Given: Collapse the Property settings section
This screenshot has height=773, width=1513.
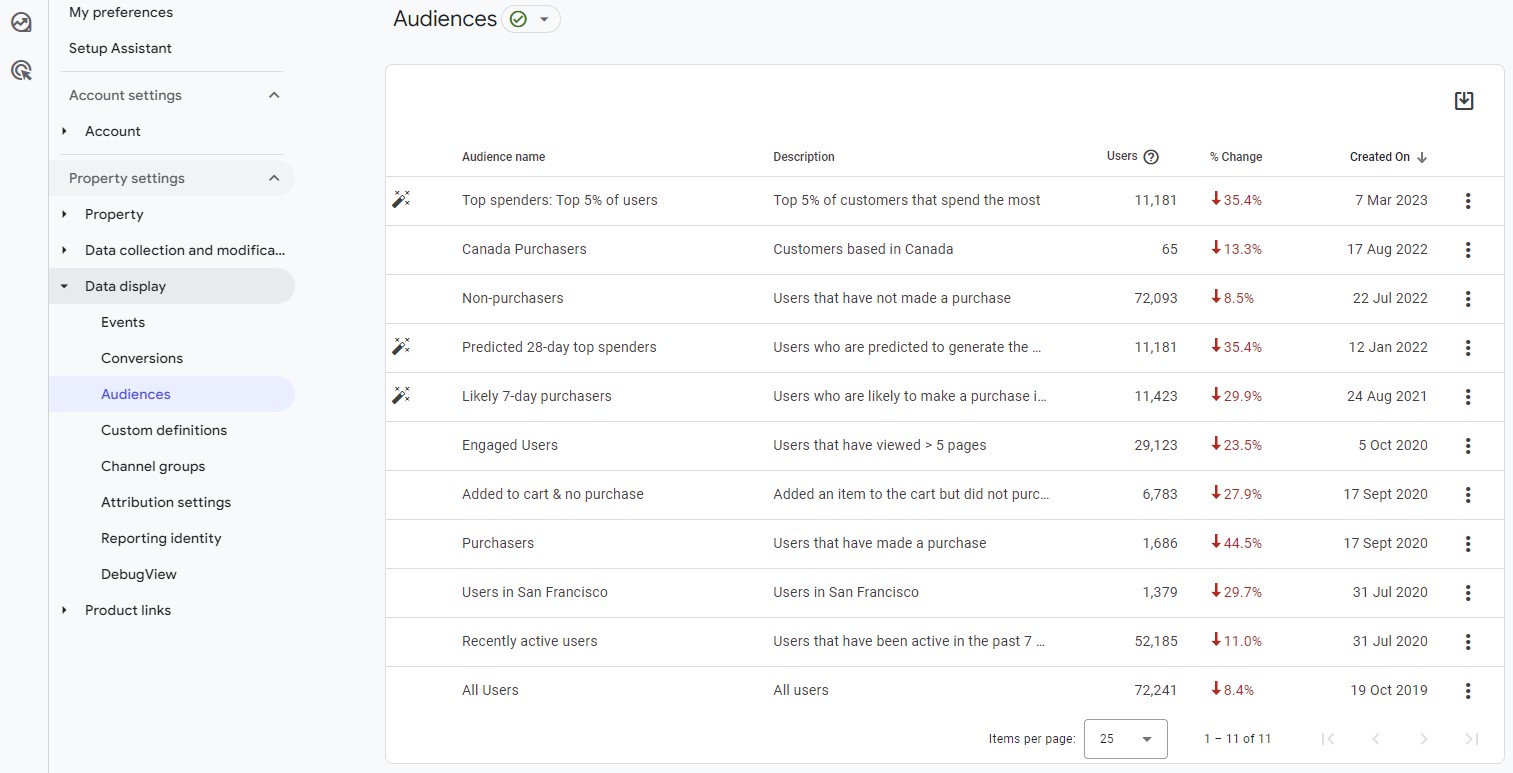Looking at the screenshot, I should coord(274,178).
